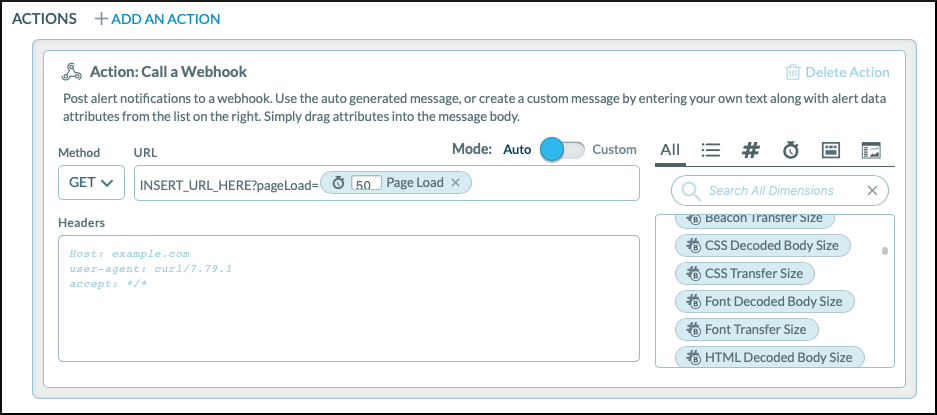Open the GET method dropdown
This screenshot has height=415, width=937.
(91, 183)
